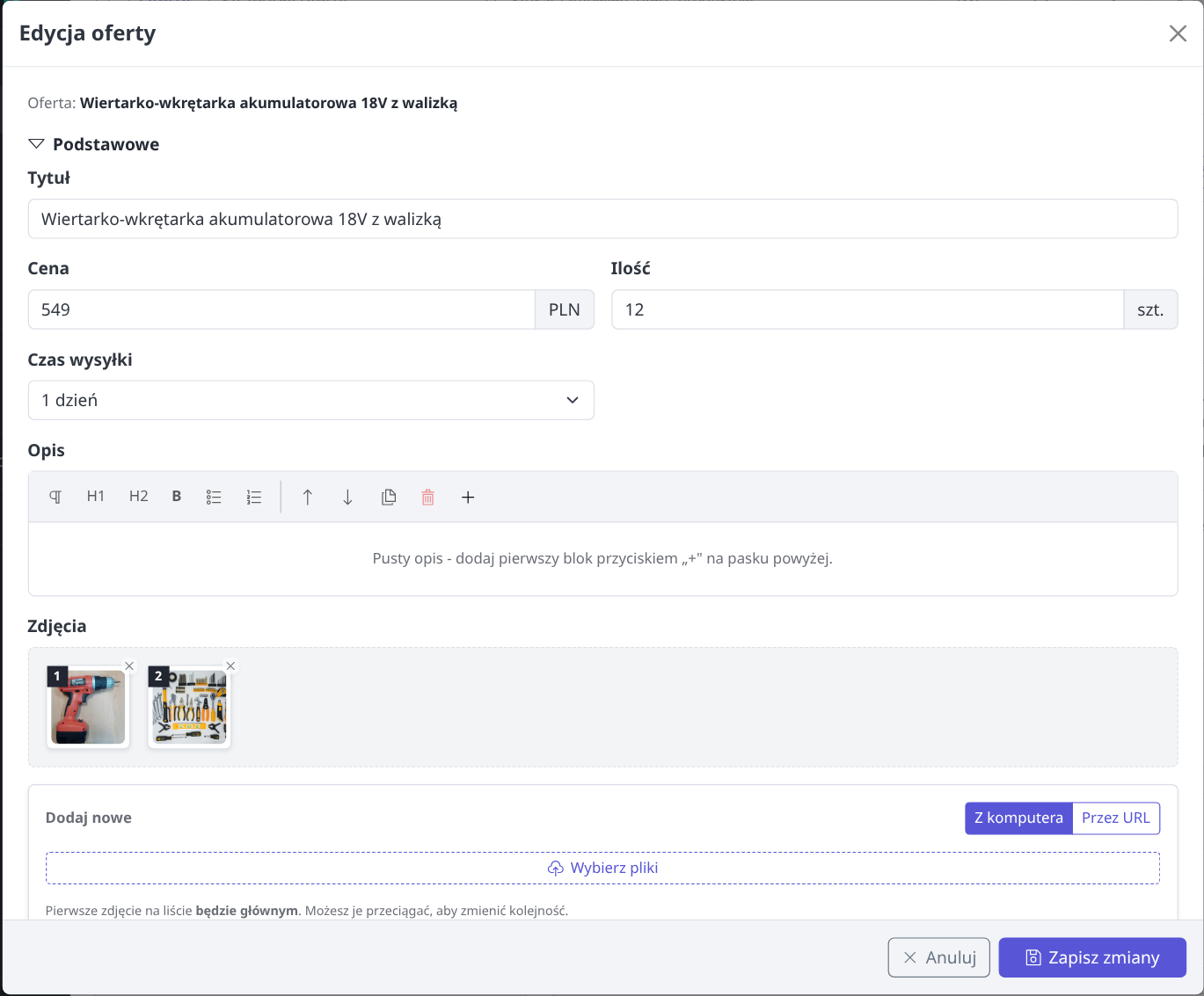Screen dimensions: 1204x996
Task: Select the tool set photo thumbnail
Action: click(189, 708)
